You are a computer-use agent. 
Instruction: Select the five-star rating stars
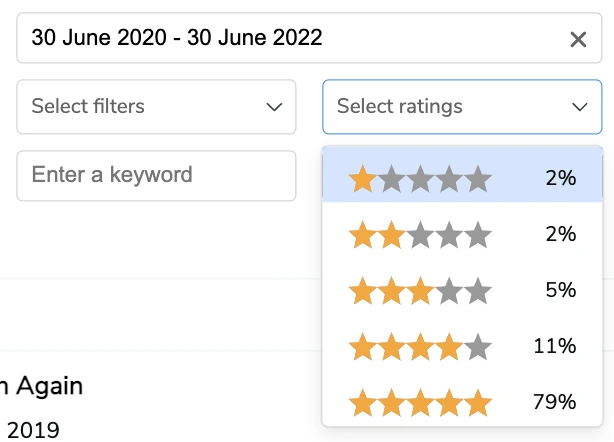[420, 404]
